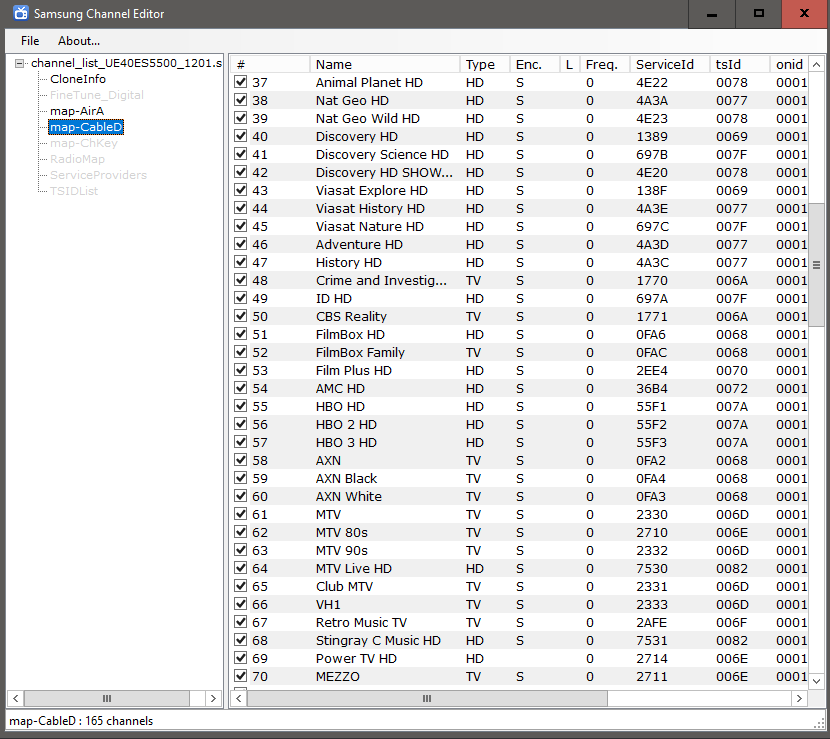Click the Samsung Channel Editor app icon
830x739 pixels.
tap(20, 14)
